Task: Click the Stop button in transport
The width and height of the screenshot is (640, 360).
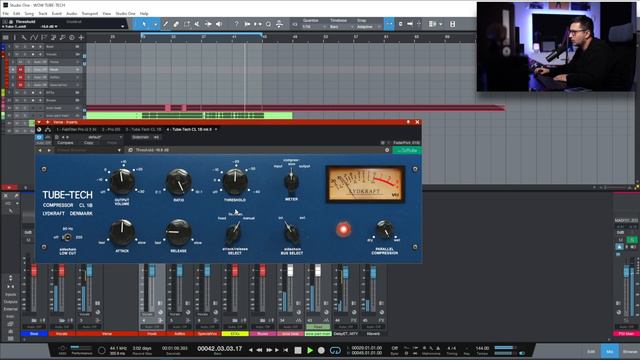Action: tap(298, 350)
